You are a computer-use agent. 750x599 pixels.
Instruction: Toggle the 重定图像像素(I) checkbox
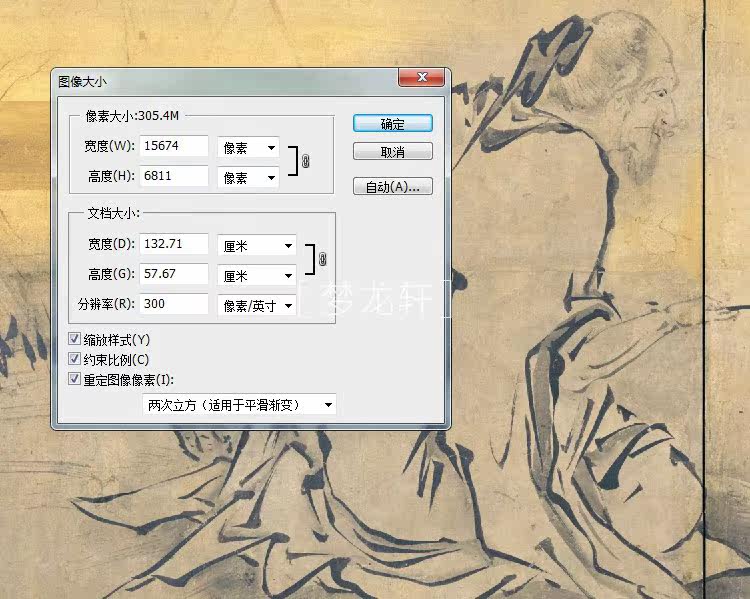coord(74,379)
